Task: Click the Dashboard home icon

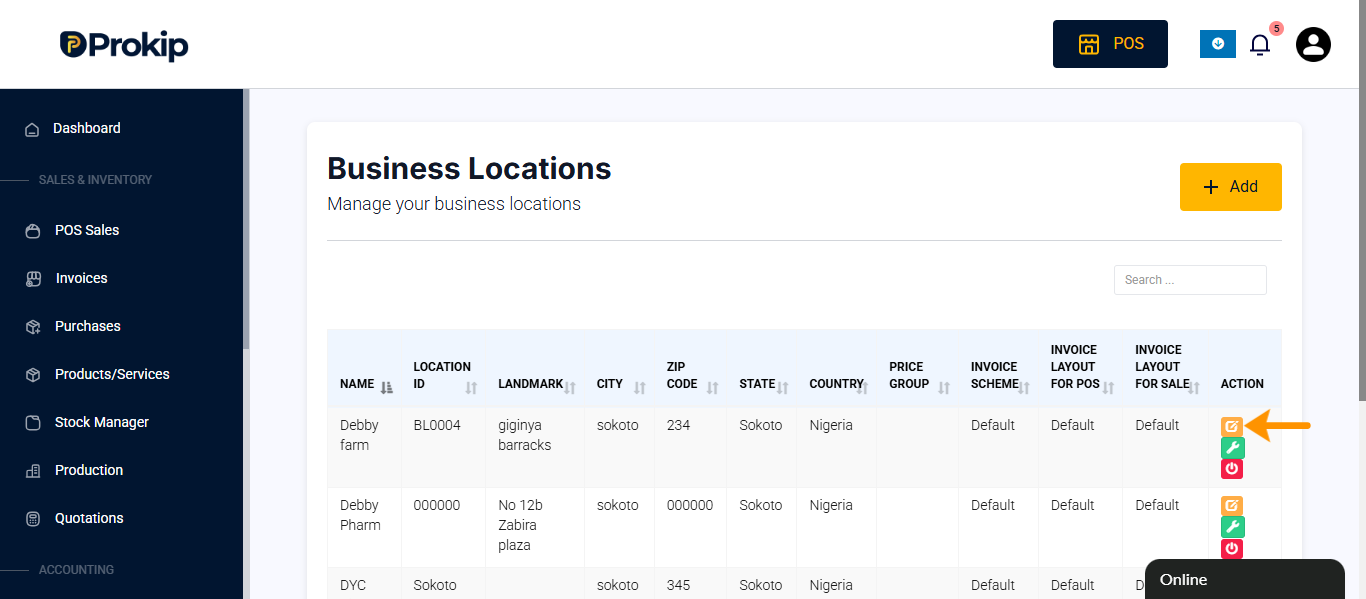Action: 33,129
